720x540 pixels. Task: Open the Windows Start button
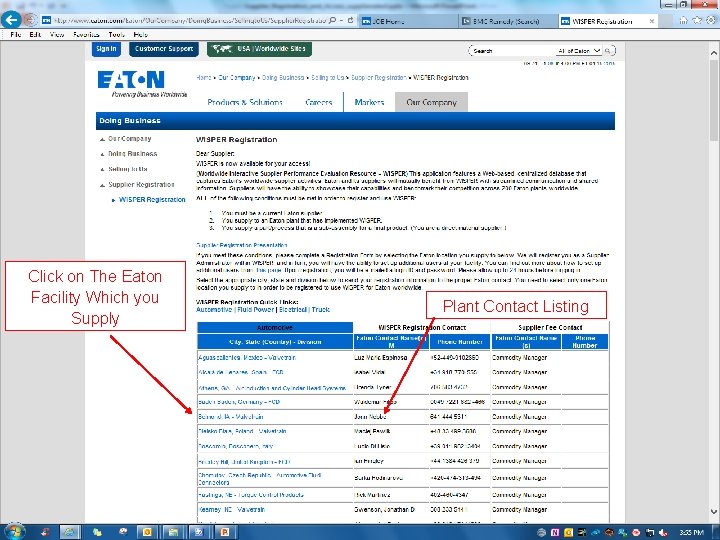click(13, 532)
